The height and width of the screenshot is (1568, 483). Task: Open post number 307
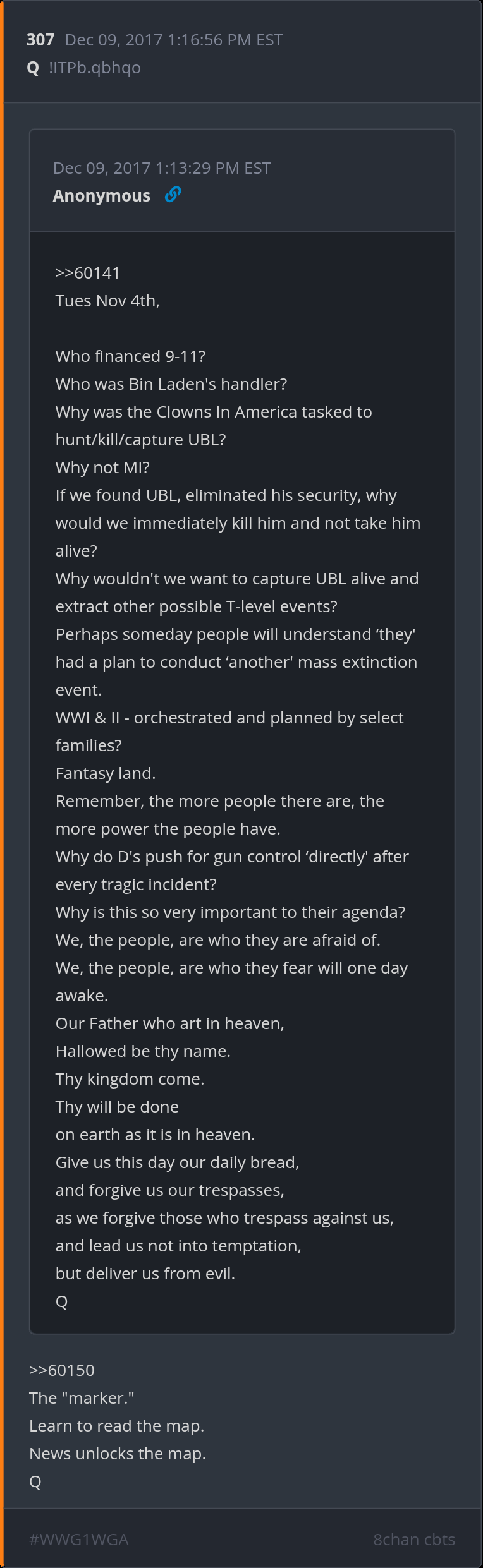click(x=40, y=40)
